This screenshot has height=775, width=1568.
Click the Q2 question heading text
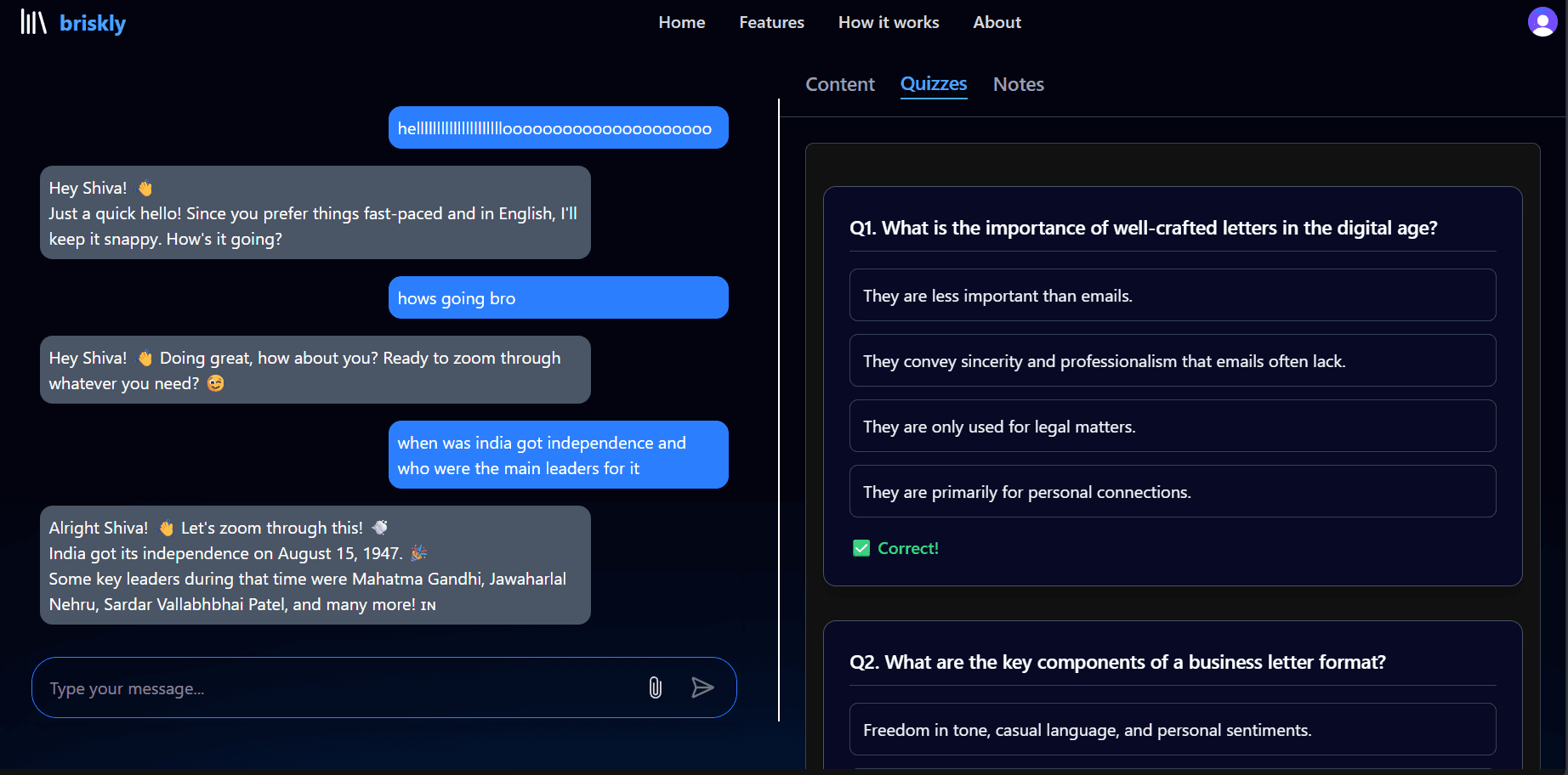[1117, 662]
